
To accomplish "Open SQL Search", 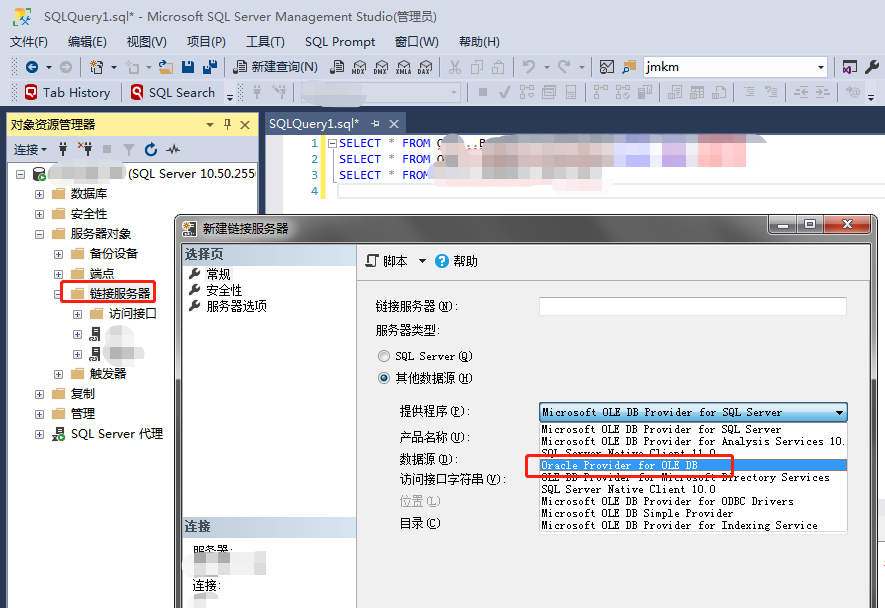I will [x=173, y=93].
